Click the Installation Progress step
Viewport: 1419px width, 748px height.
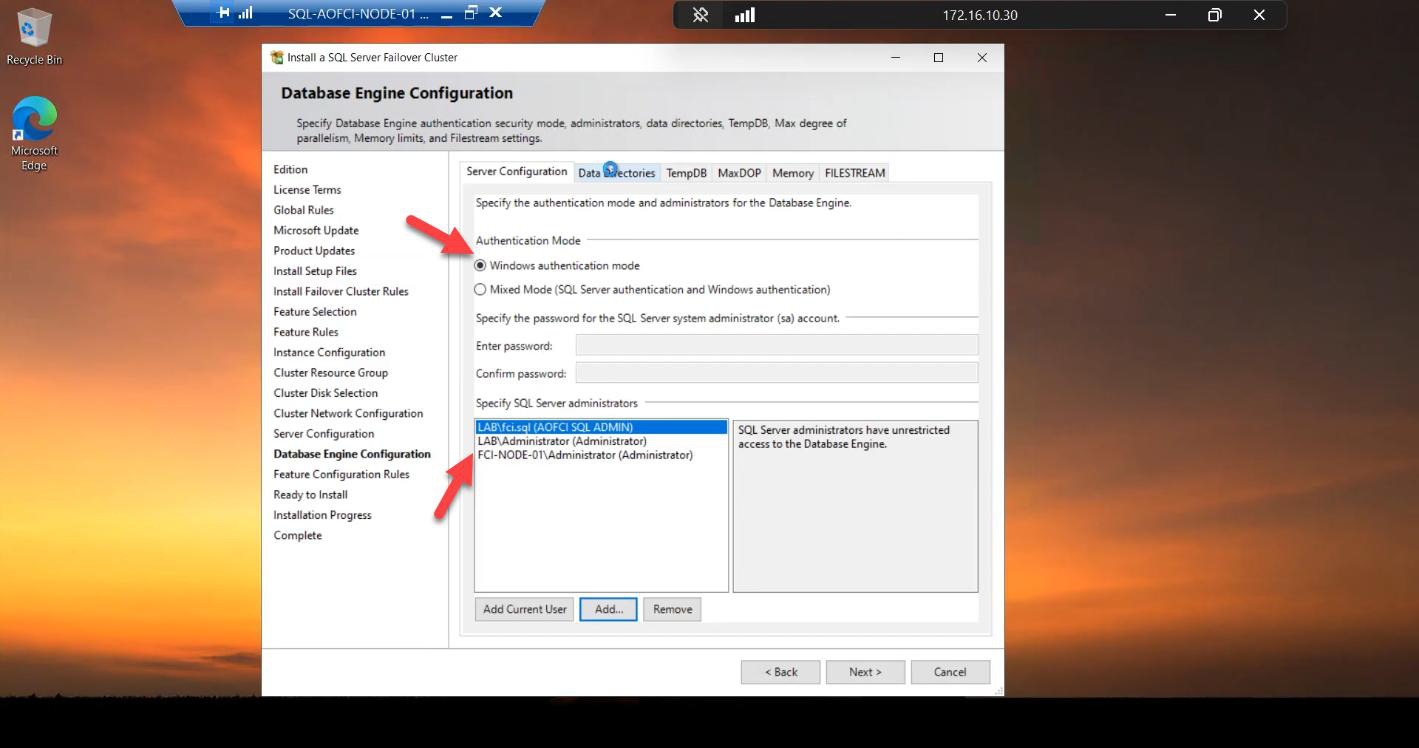click(322, 515)
